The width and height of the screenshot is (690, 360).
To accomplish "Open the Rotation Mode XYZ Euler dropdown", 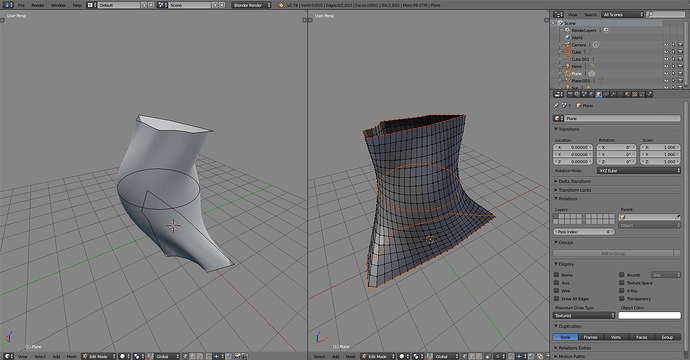I will (x=639, y=170).
